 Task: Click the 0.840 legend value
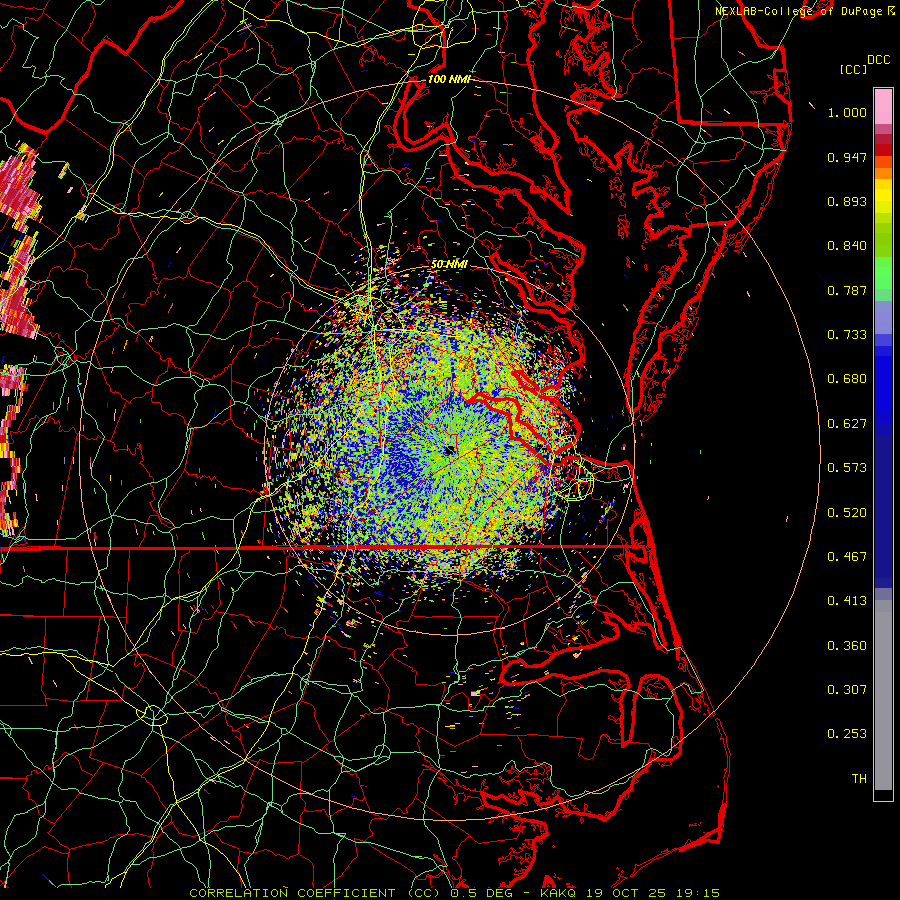tap(847, 246)
